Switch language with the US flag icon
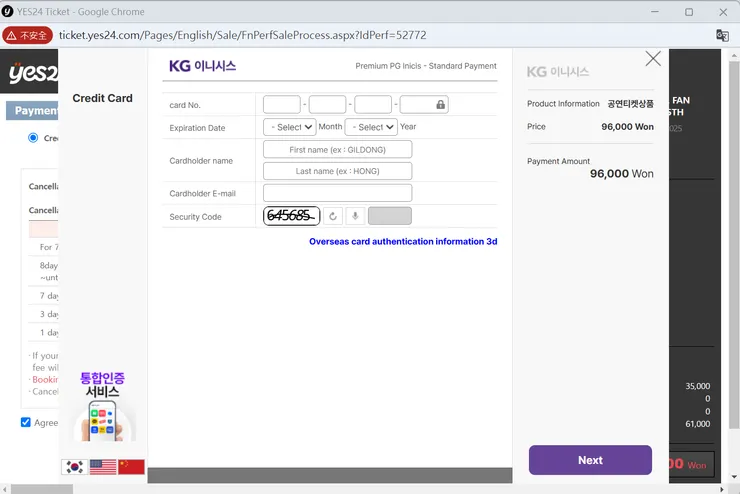The image size is (740, 494). coord(103,467)
